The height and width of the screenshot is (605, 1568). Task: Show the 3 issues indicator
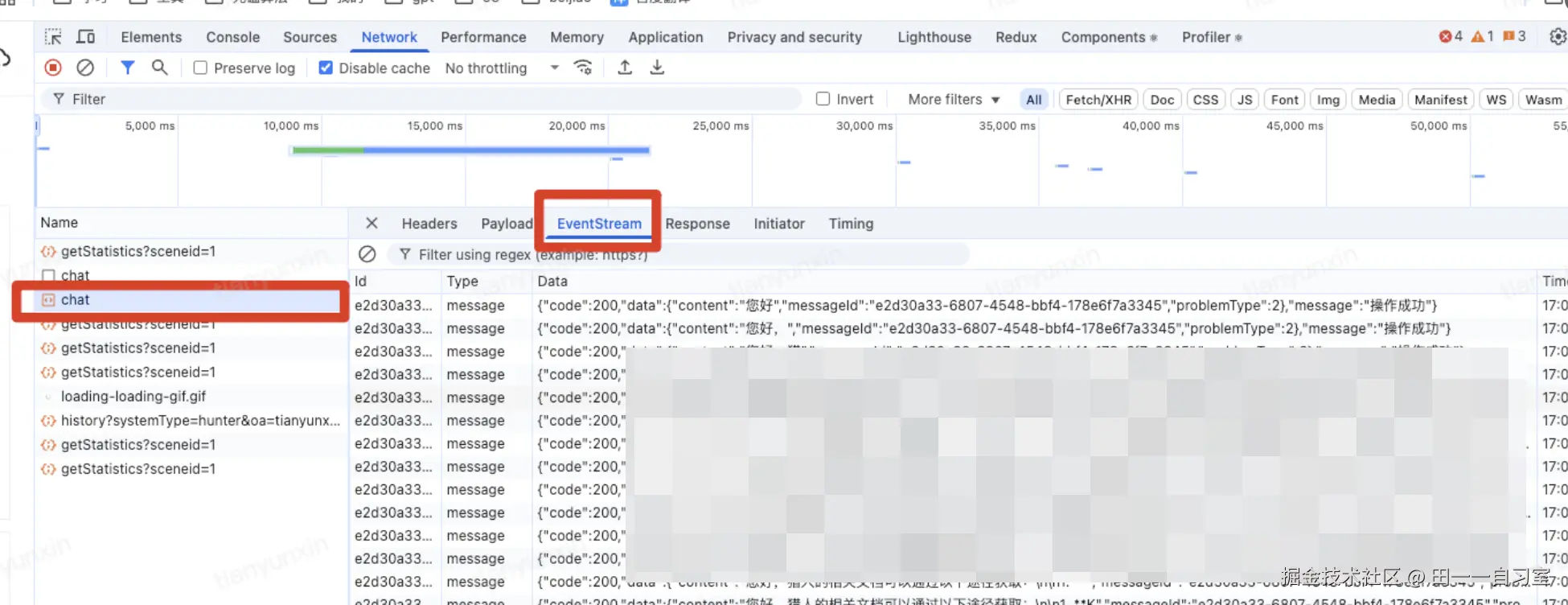coord(1514,36)
